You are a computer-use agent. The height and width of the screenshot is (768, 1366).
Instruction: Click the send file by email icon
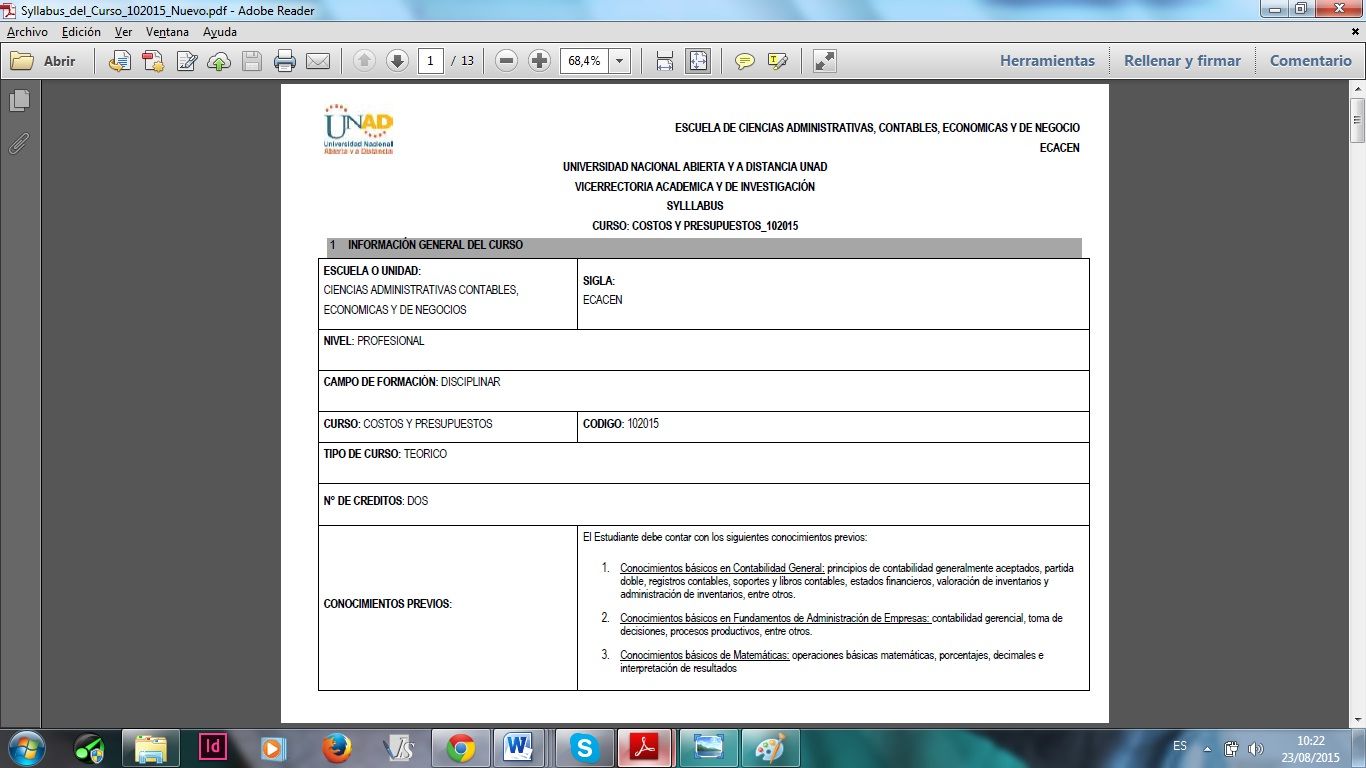[318, 61]
